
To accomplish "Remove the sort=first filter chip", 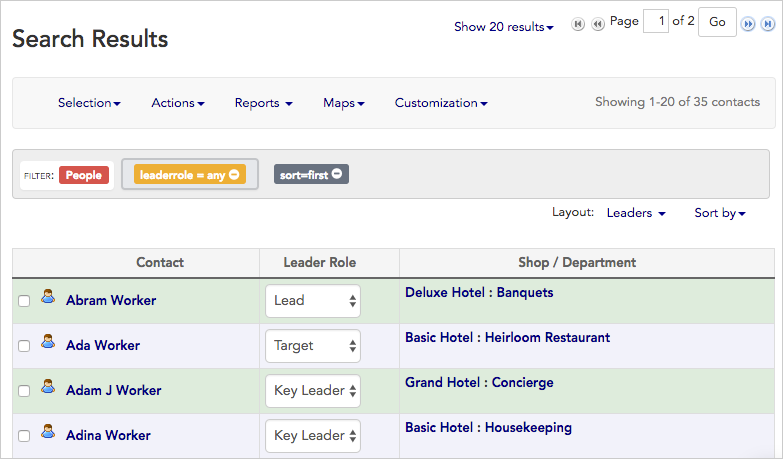I will 337,174.
